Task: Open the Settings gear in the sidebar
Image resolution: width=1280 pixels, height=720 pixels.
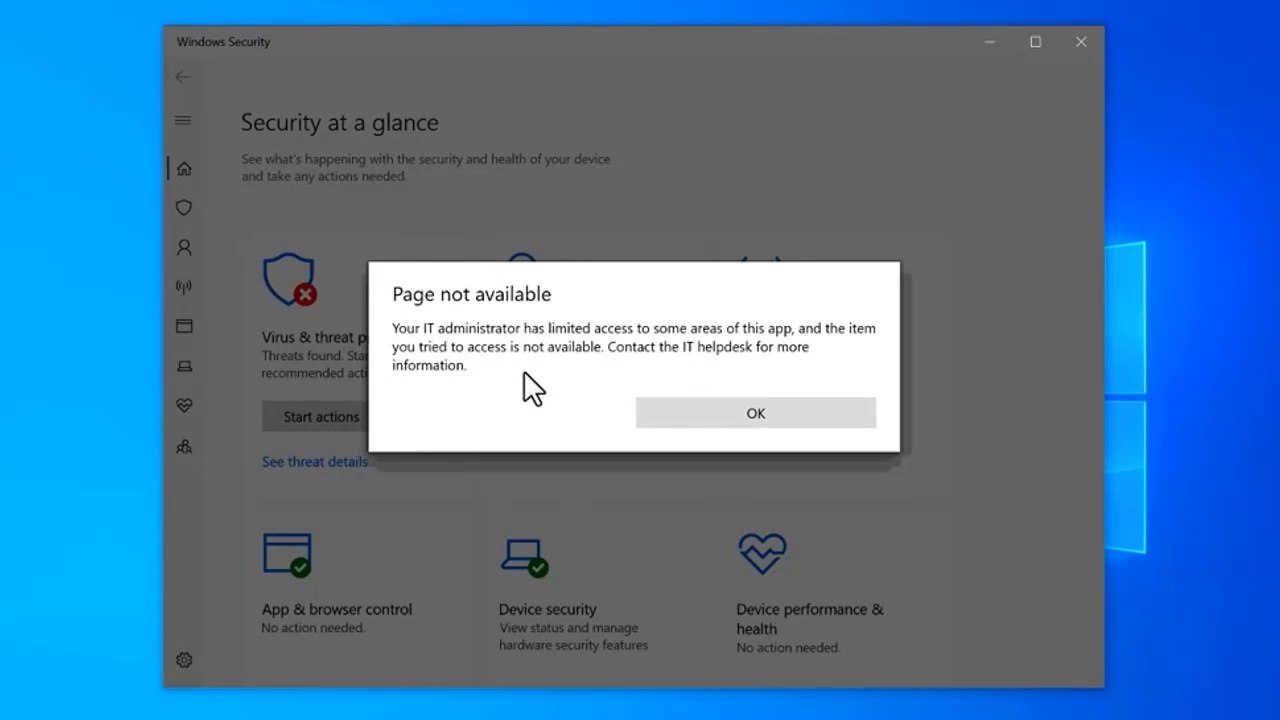Action: click(184, 660)
